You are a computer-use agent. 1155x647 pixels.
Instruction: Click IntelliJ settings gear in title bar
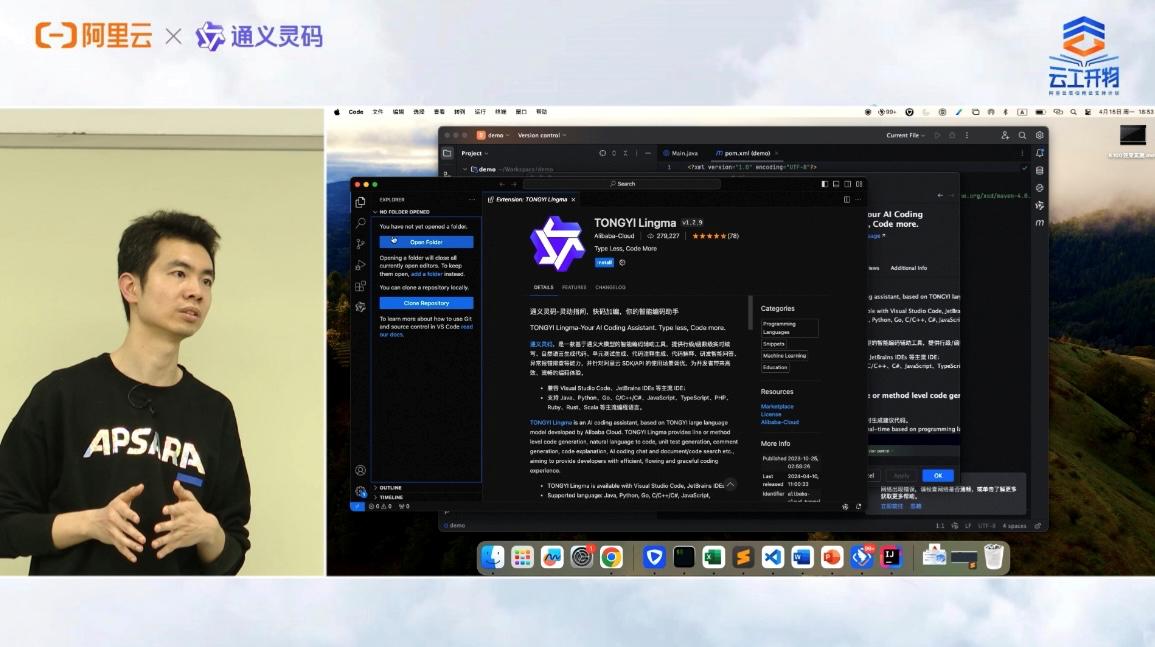coord(1040,135)
